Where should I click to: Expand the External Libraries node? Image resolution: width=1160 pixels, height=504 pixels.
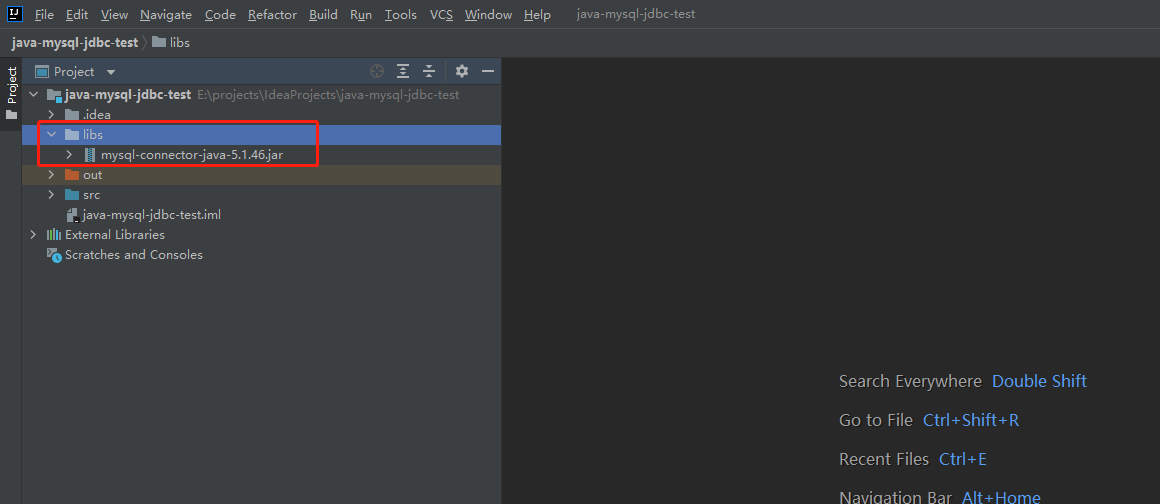(33, 235)
